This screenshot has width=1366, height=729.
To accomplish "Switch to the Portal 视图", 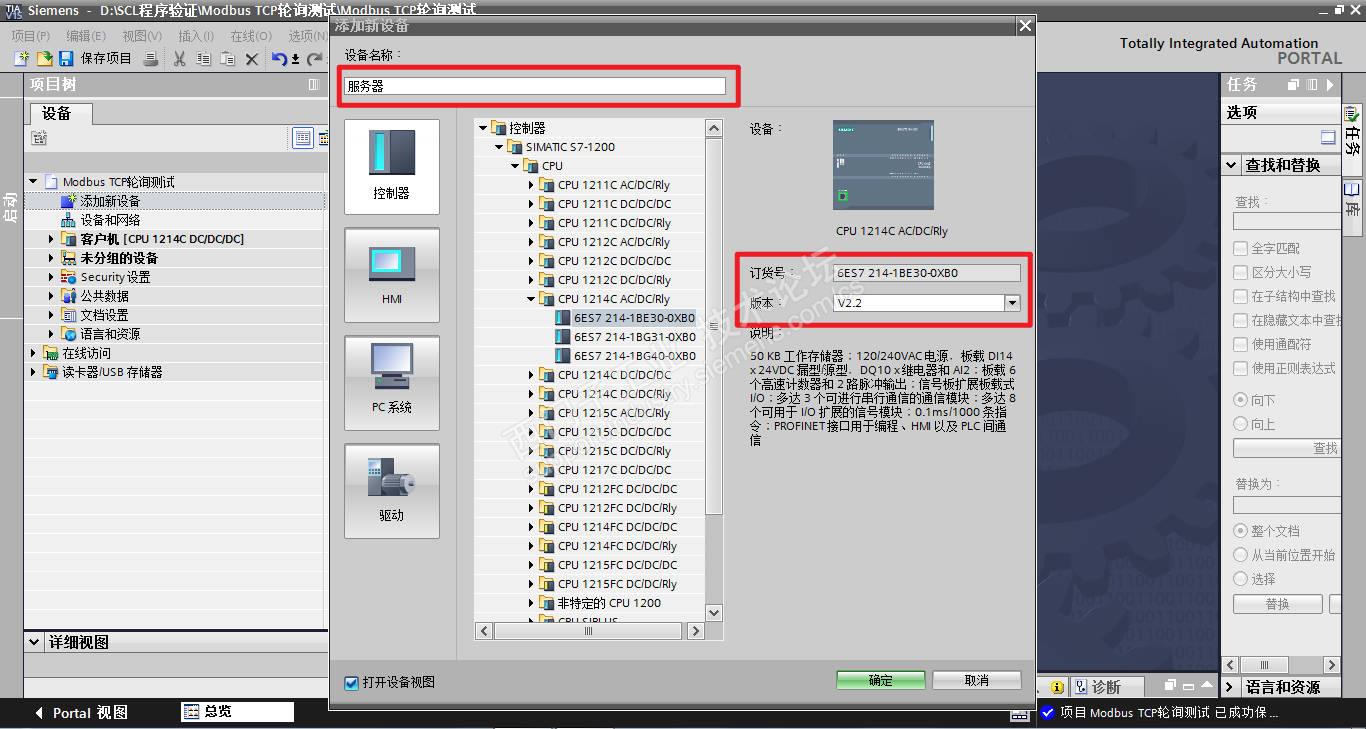I will click(81, 713).
